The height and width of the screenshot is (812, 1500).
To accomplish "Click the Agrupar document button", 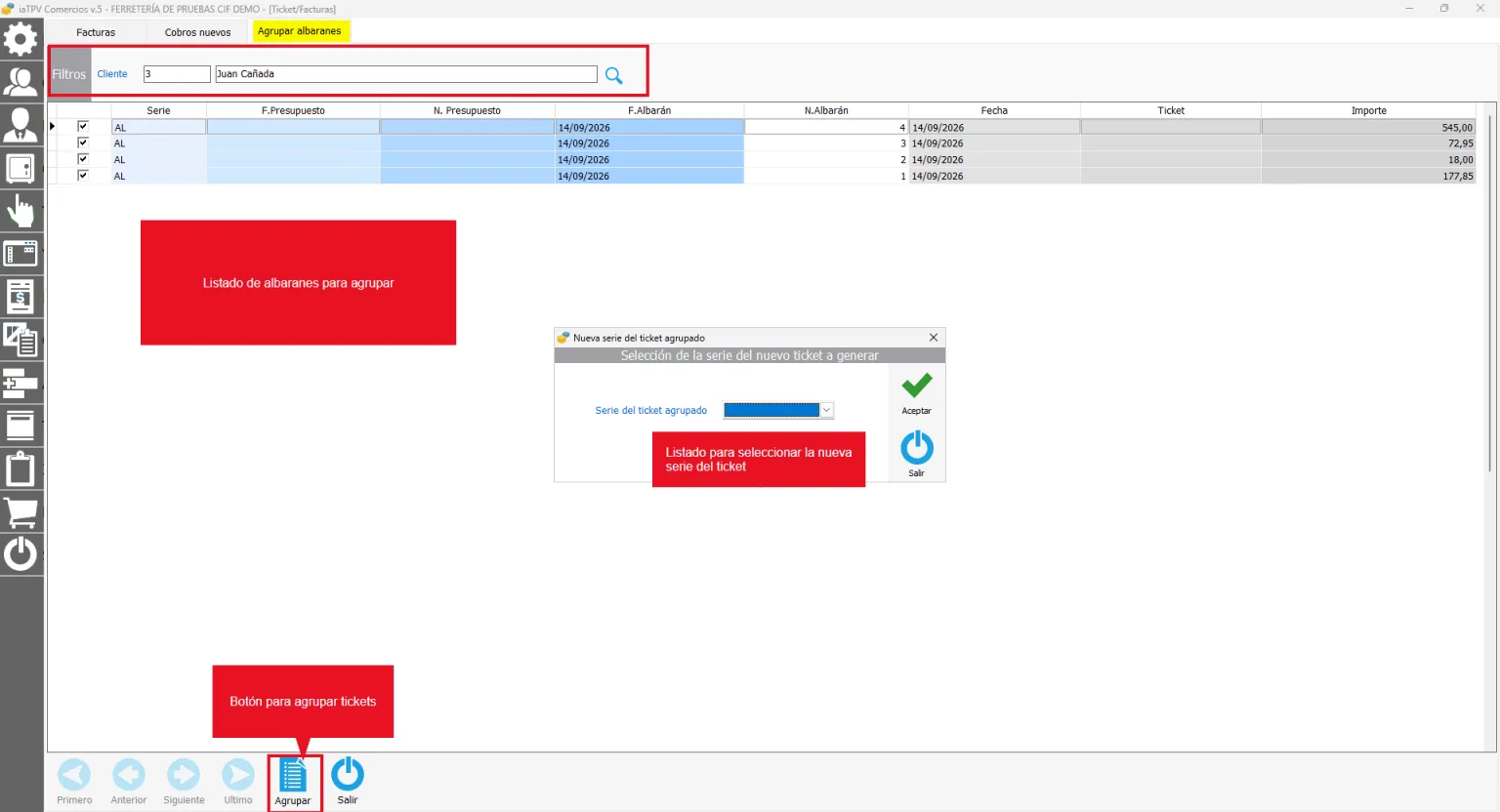I will 293,783.
